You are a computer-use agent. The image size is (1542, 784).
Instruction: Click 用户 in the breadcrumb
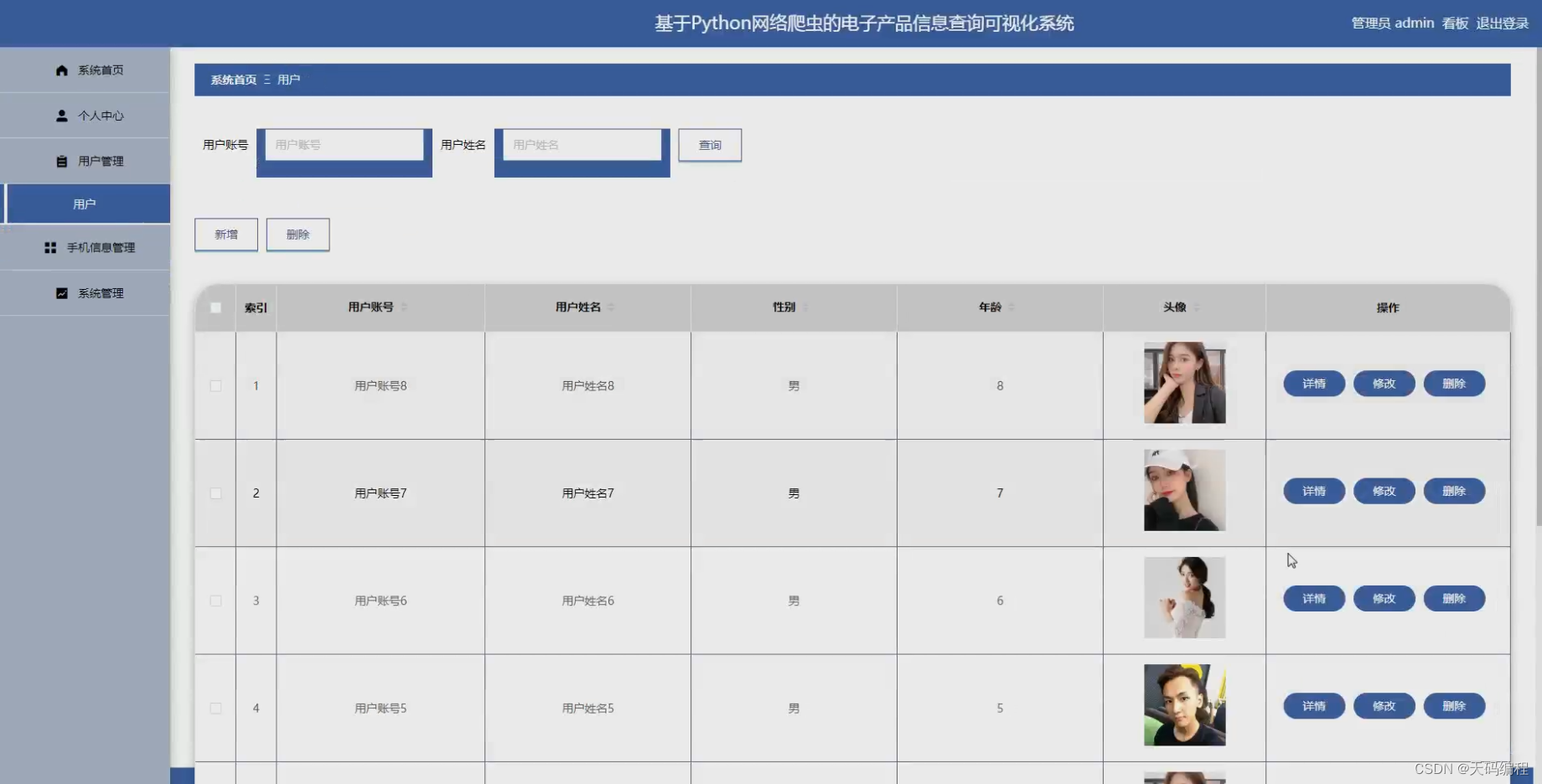click(288, 80)
